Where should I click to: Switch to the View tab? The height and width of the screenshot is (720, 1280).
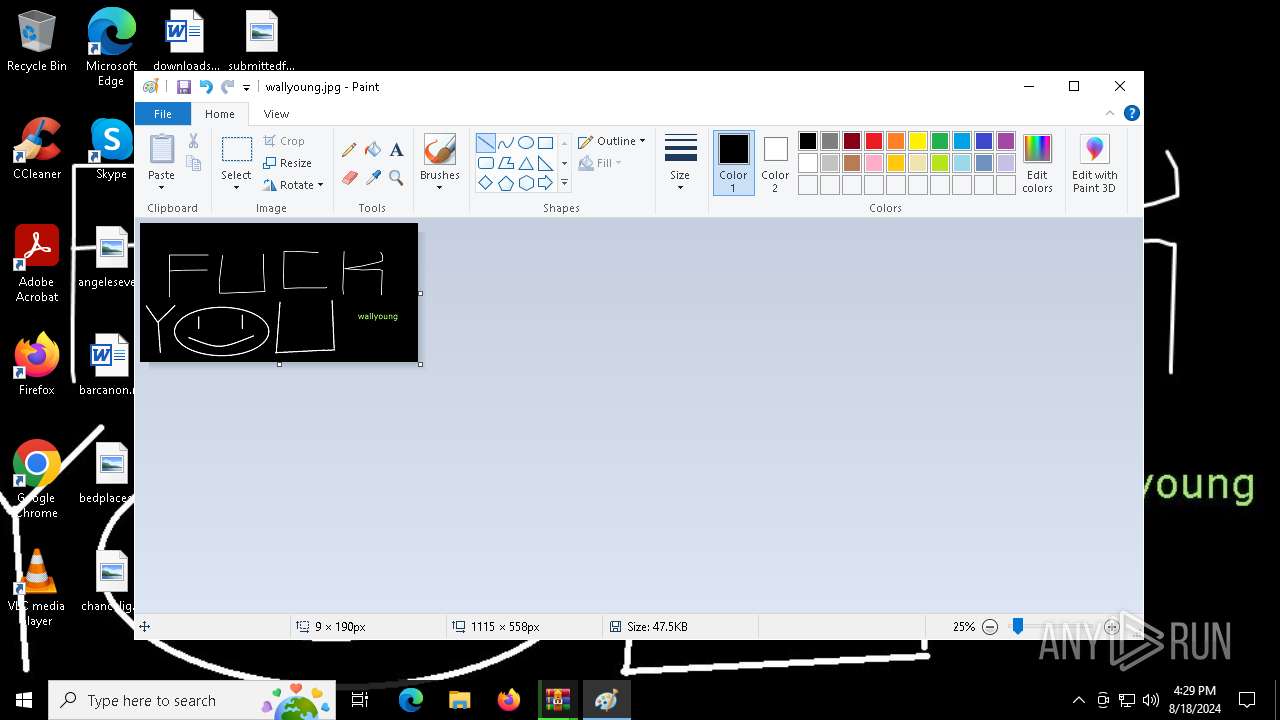point(276,114)
